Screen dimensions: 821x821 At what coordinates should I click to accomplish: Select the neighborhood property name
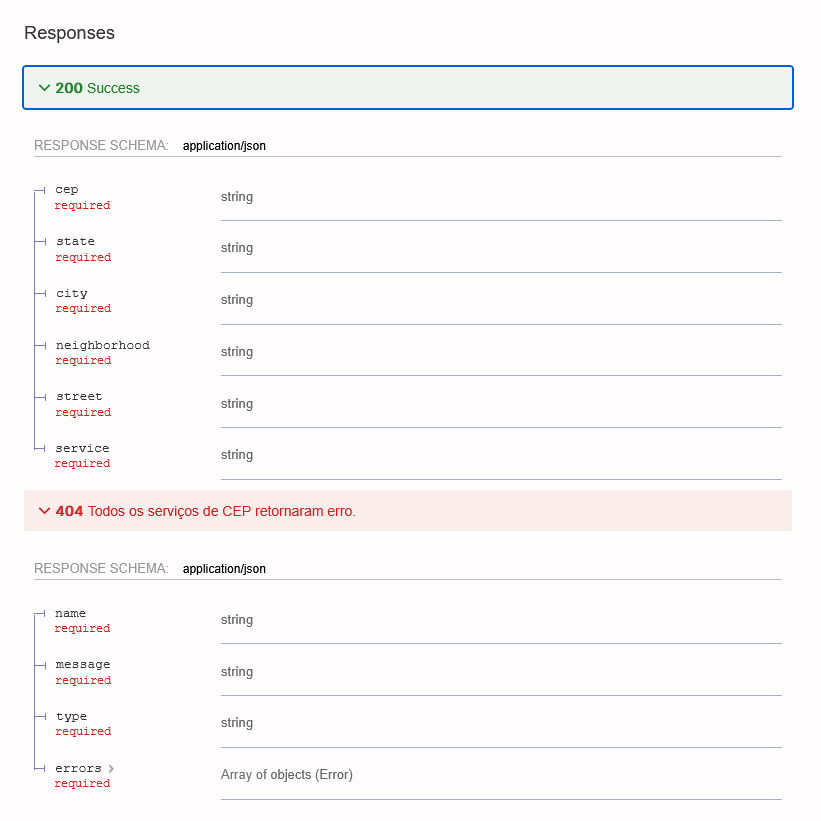[x=103, y=346]
